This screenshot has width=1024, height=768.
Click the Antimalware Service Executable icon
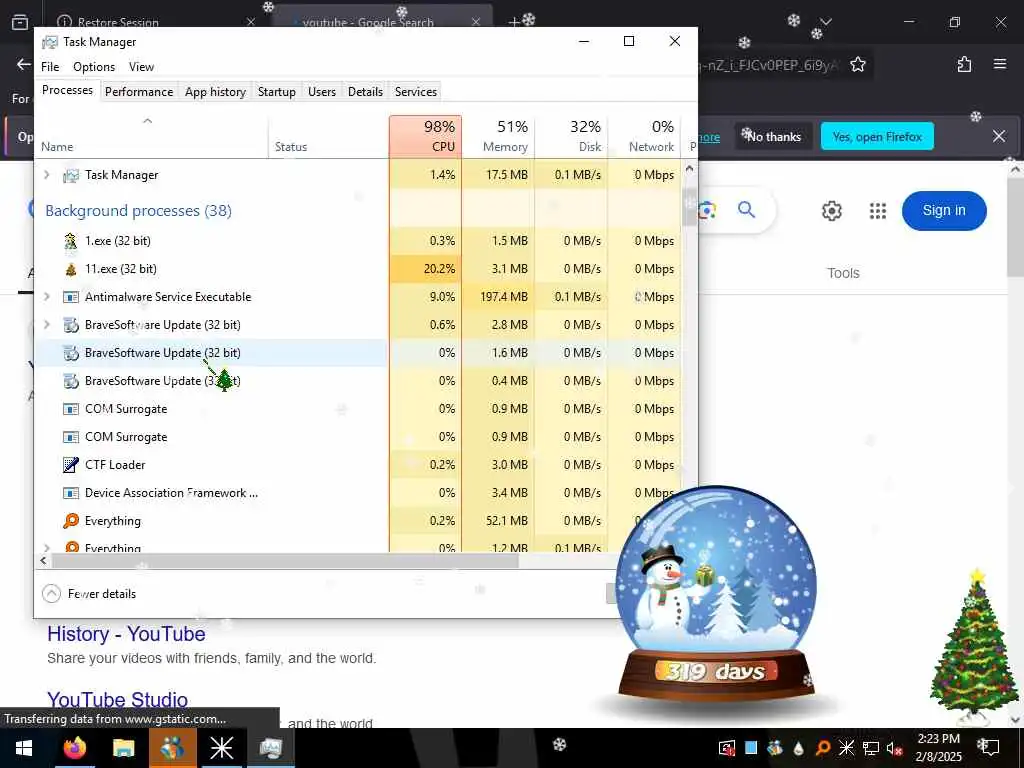71,297
